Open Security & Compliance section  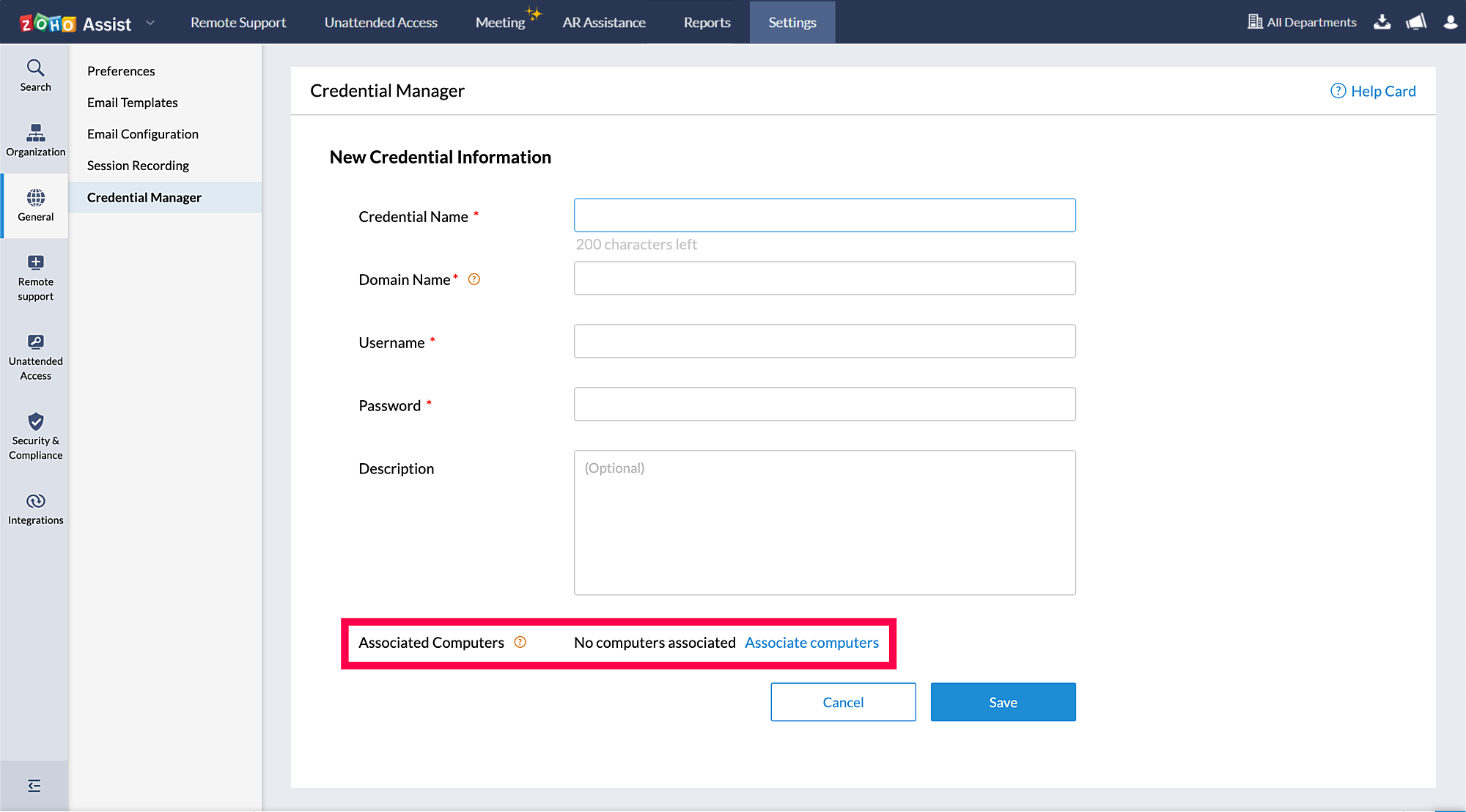coord(35,437)
